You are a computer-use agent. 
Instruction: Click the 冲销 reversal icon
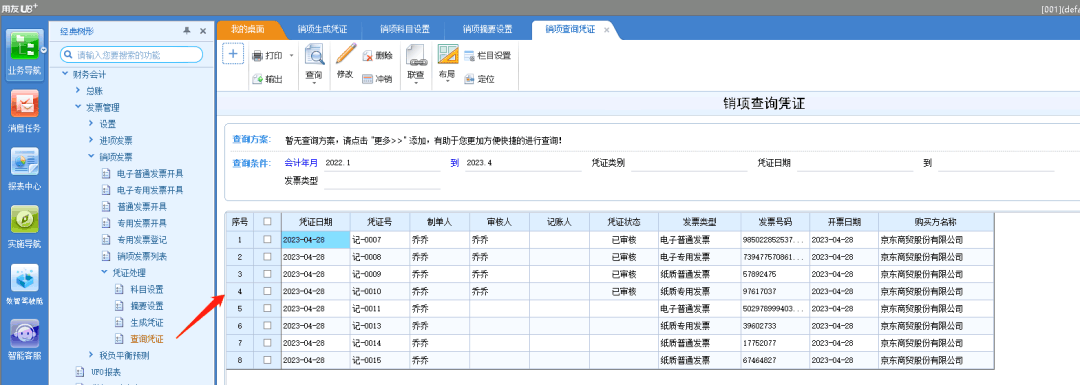pyautogui.click(x=368, y=79)
